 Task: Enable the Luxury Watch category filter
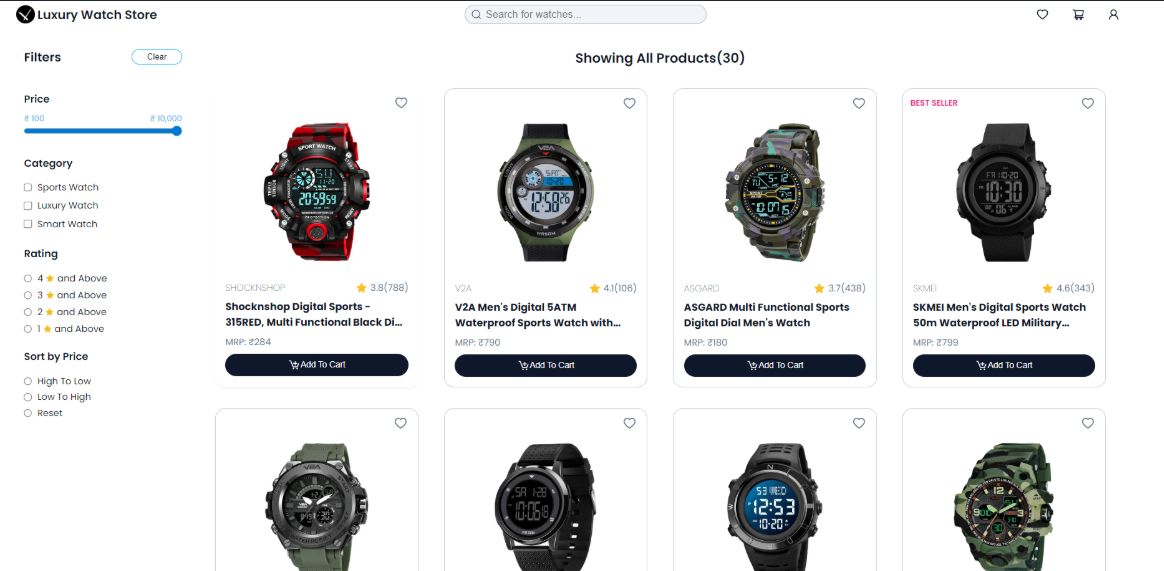28,206
